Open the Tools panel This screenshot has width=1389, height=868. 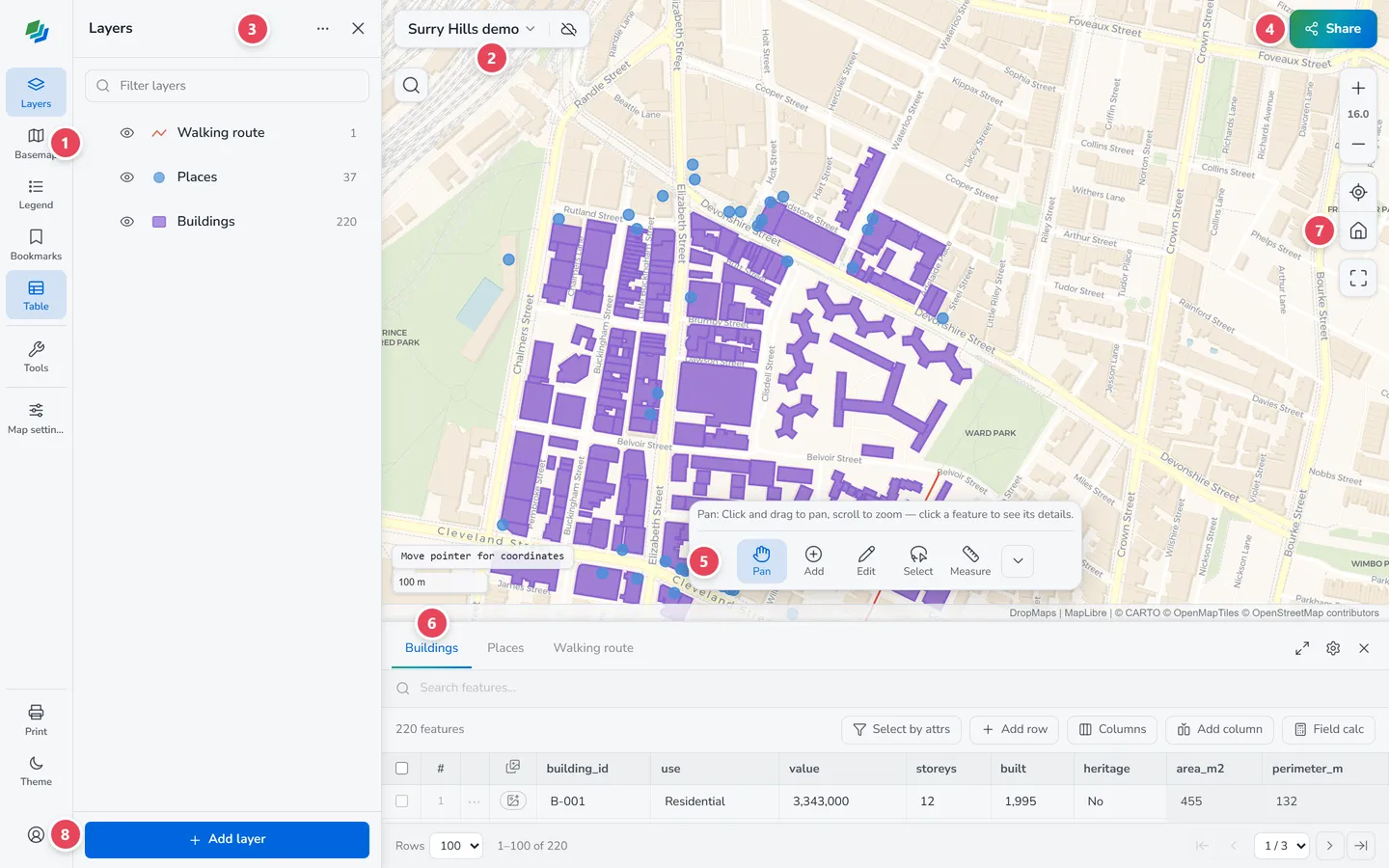(x=36, y=356)
